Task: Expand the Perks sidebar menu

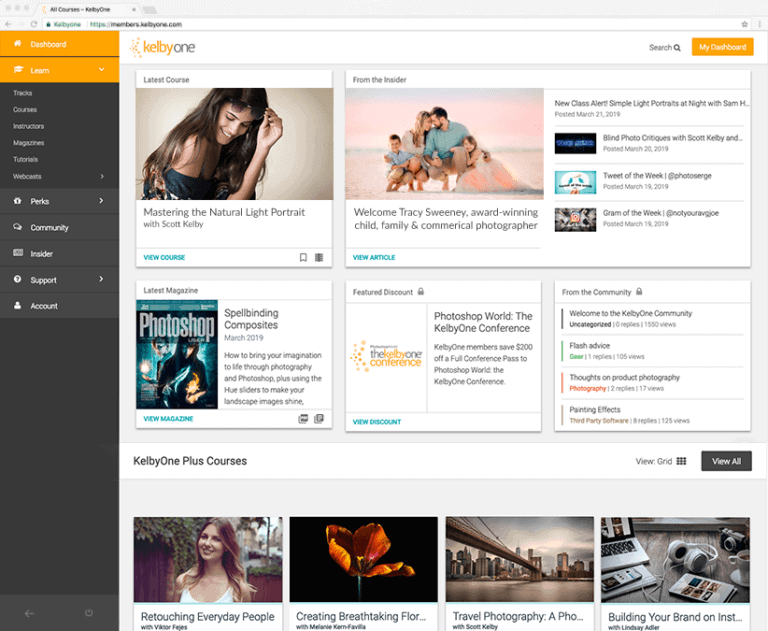Action: coord(101,201)
